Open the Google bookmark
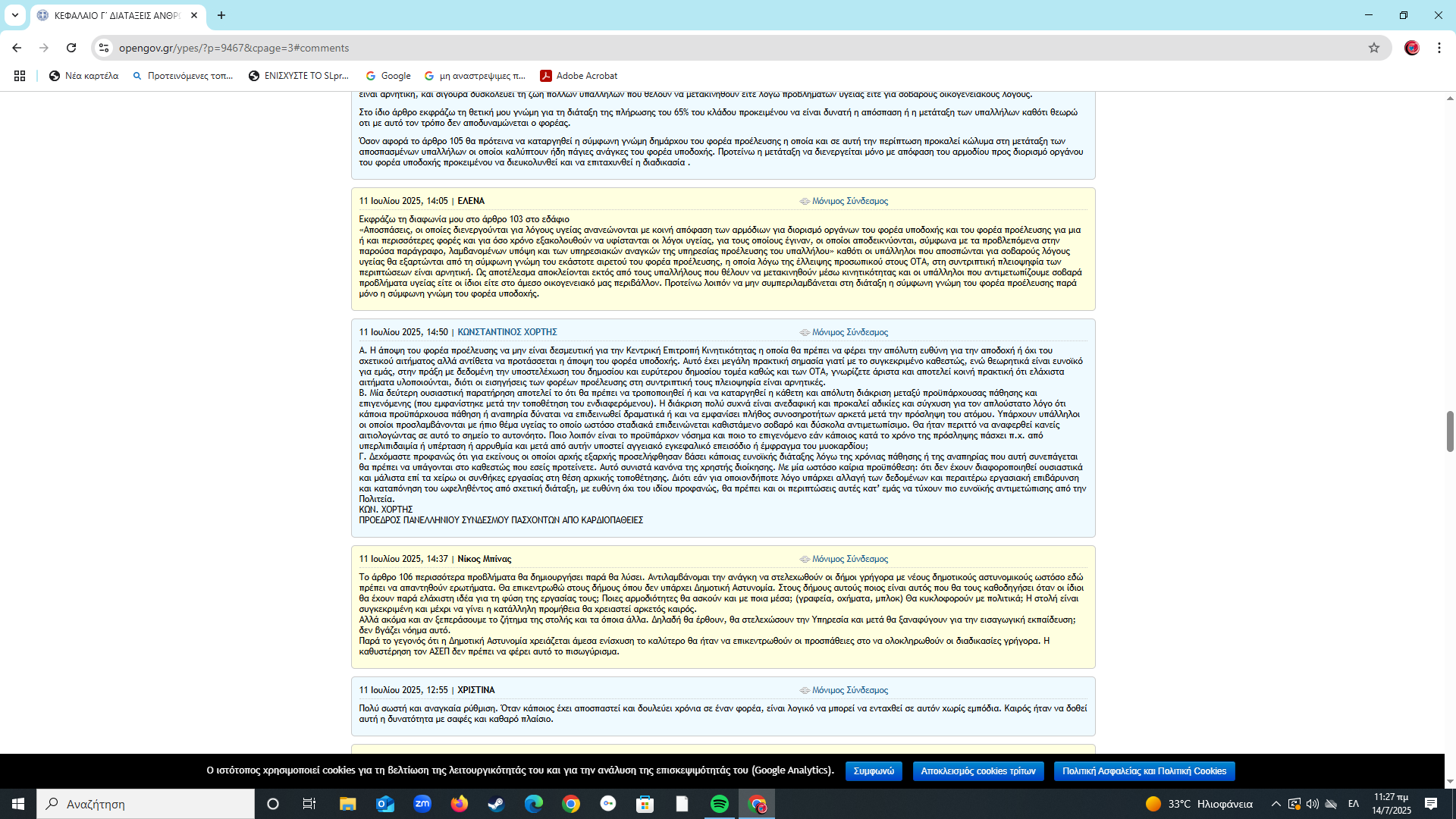 [x=388, y=76]
